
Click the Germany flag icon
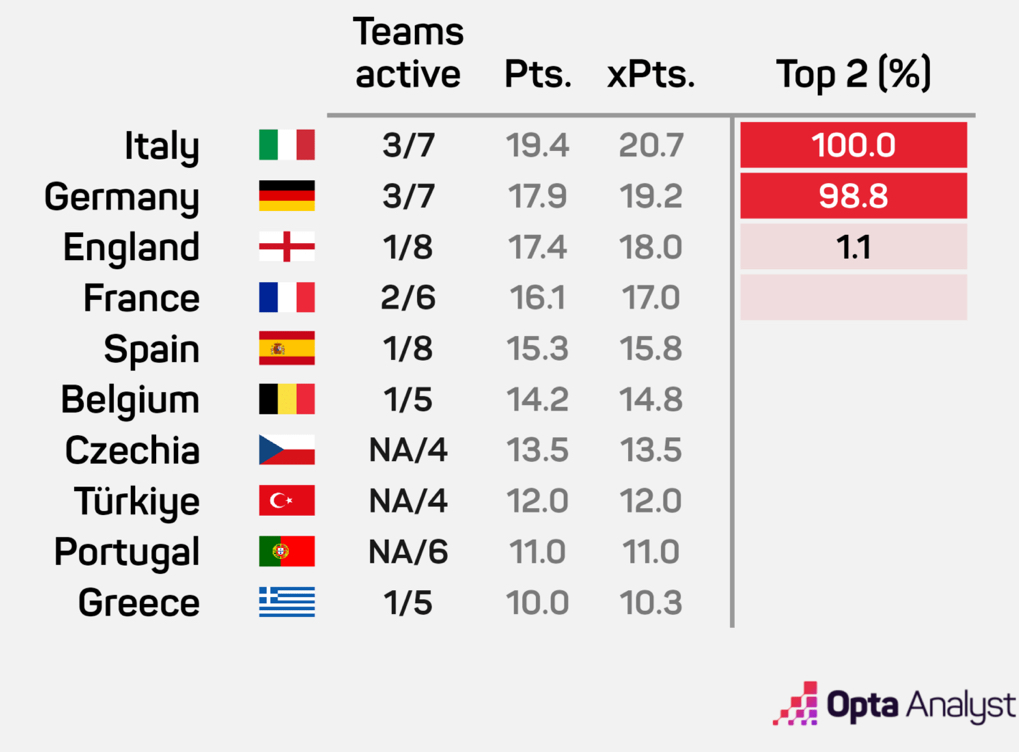click(x=286, y=196)
